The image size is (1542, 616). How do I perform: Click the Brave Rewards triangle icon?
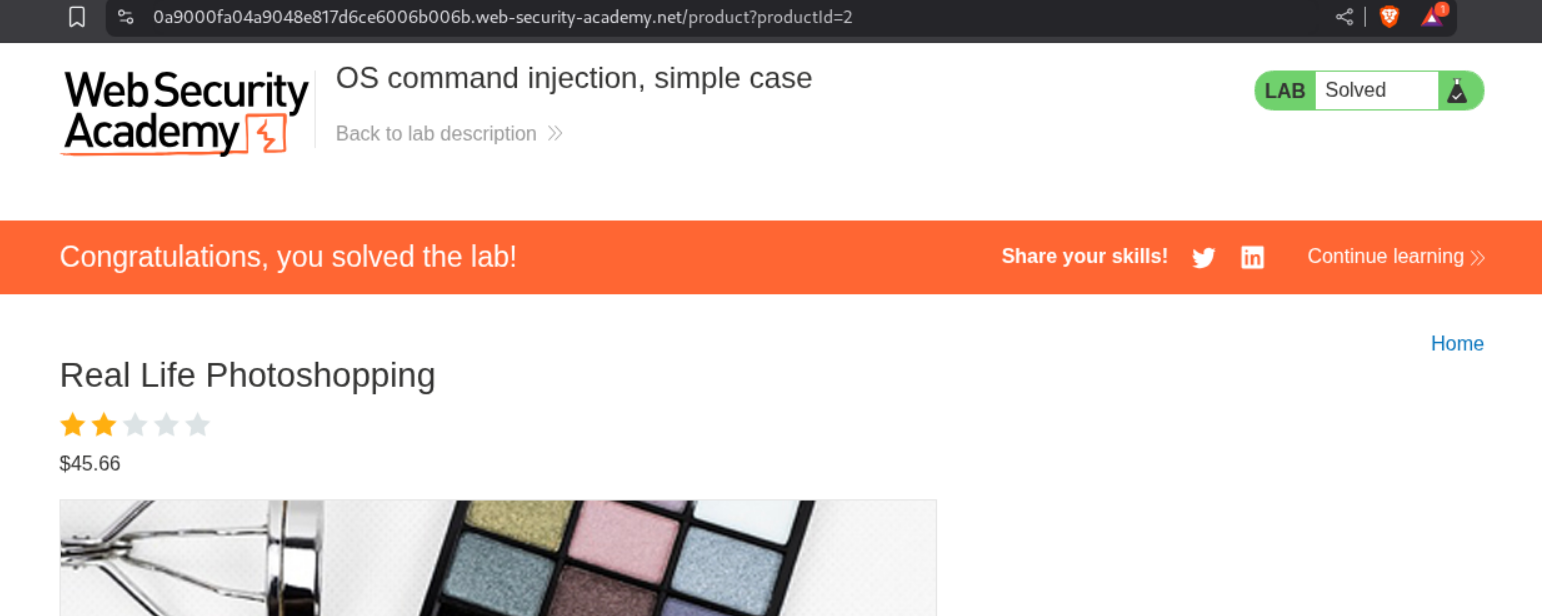pyautogui.click(x=1432, y=17)
